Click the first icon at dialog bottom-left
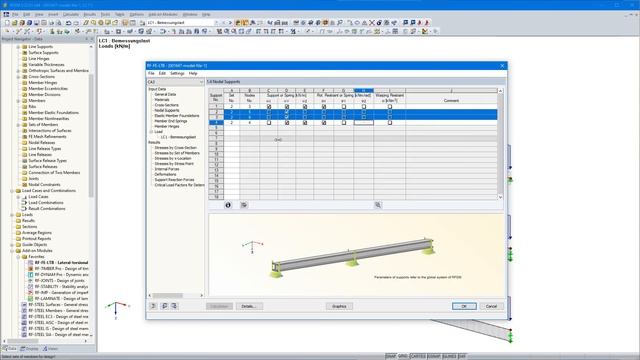 coord(153,306)
